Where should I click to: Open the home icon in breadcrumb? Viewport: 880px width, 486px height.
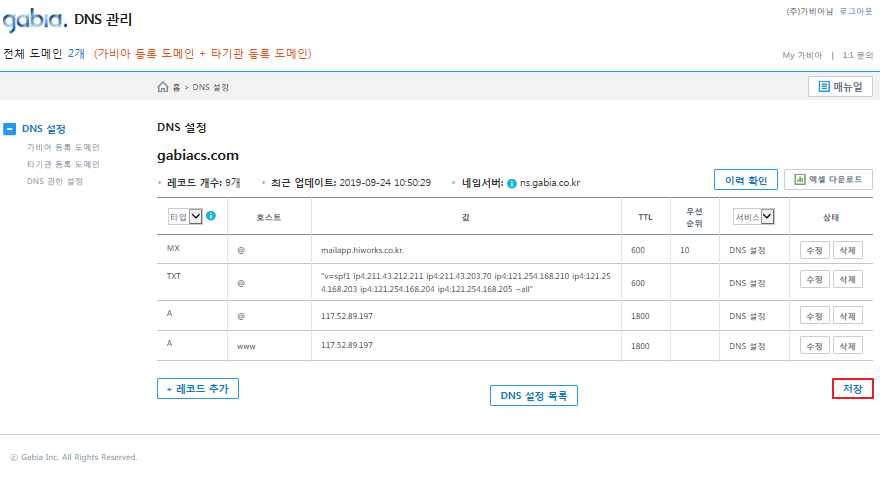point(163,87)
